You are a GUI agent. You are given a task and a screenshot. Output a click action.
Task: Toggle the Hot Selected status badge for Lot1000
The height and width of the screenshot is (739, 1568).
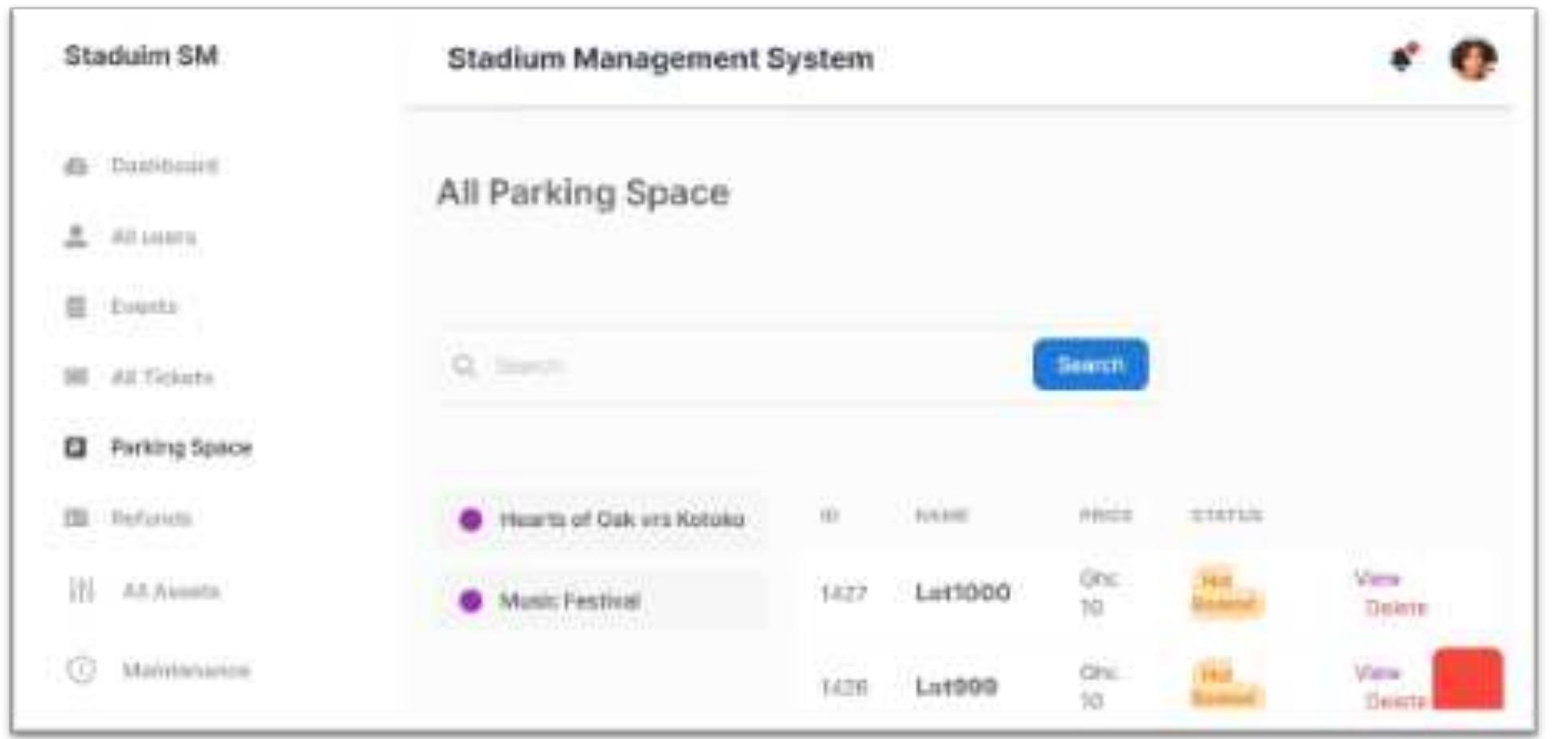[1228, 592]
